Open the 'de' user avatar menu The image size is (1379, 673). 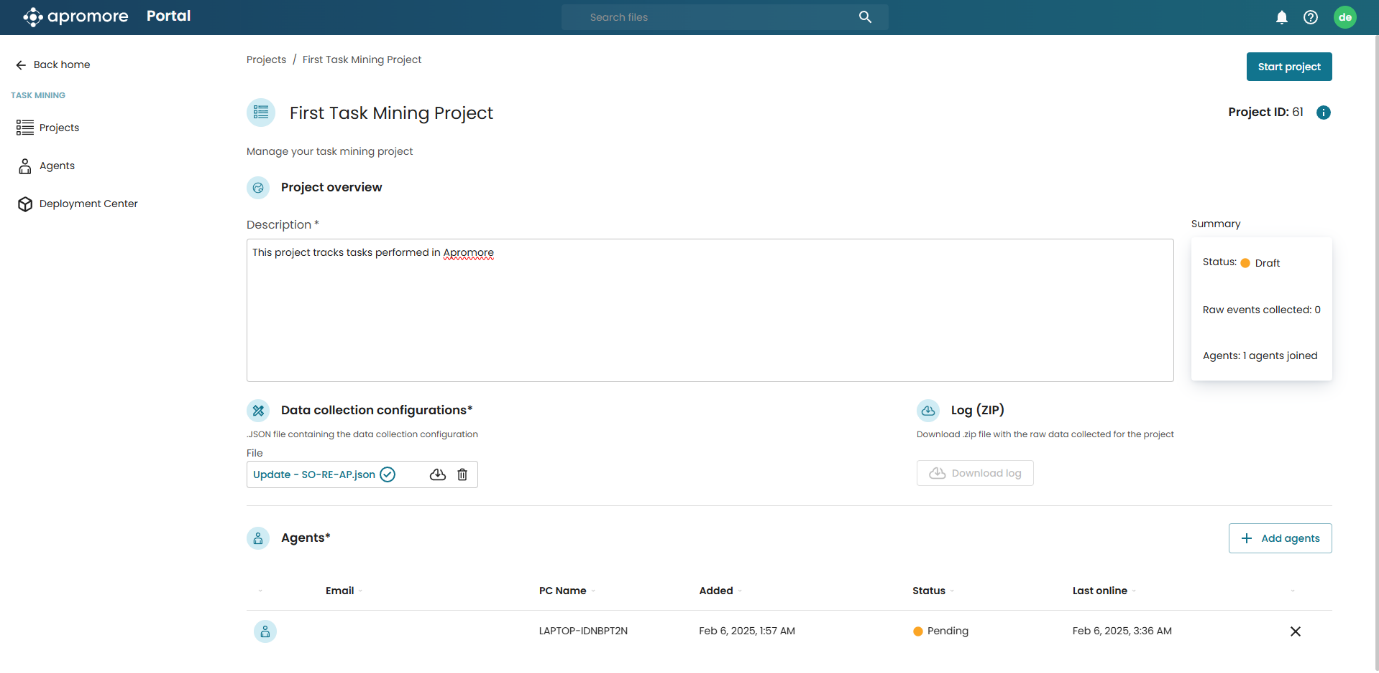coord(1345,17)
